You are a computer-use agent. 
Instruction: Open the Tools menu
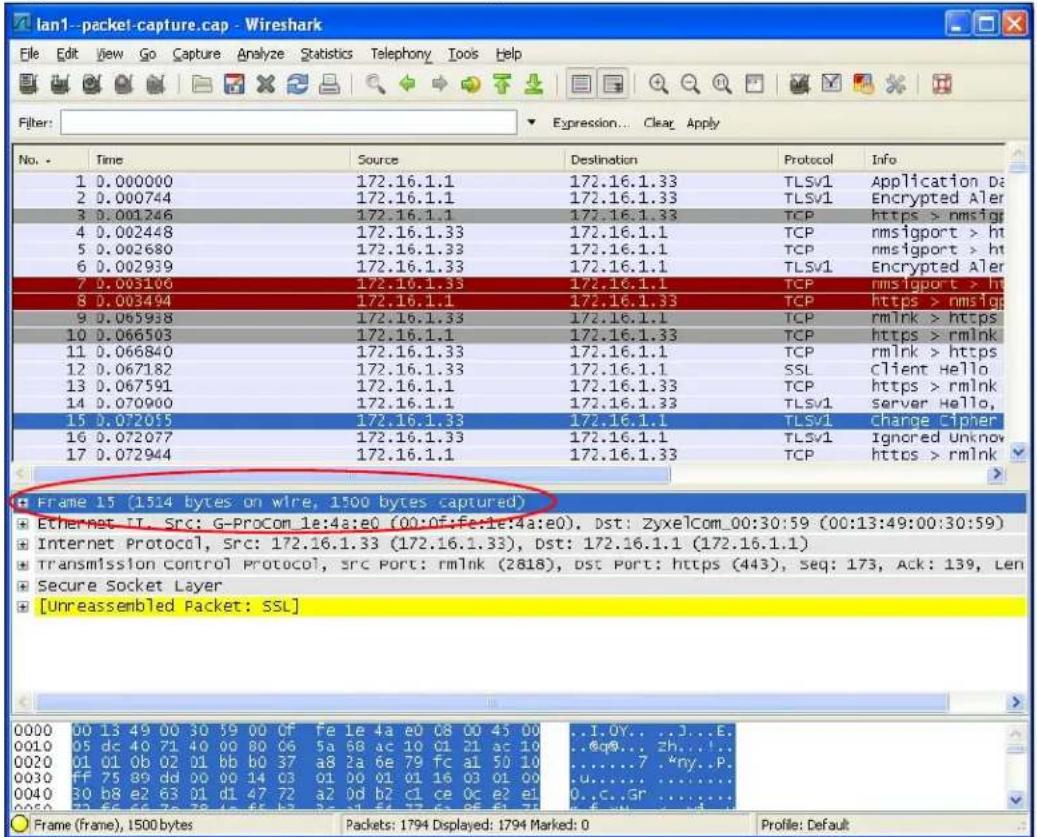[463, 54]
